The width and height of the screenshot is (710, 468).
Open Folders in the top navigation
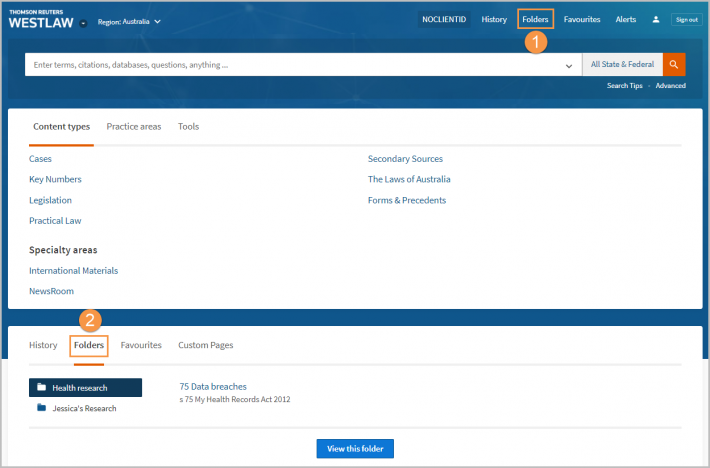coord(535,19)
